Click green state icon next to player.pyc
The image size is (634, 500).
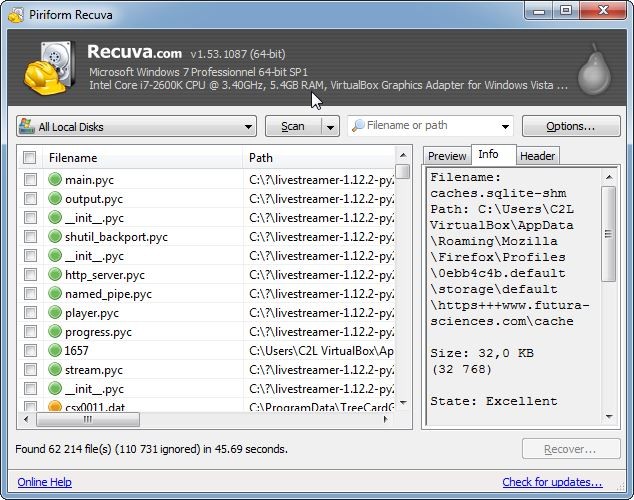click(x=55, y=312)
